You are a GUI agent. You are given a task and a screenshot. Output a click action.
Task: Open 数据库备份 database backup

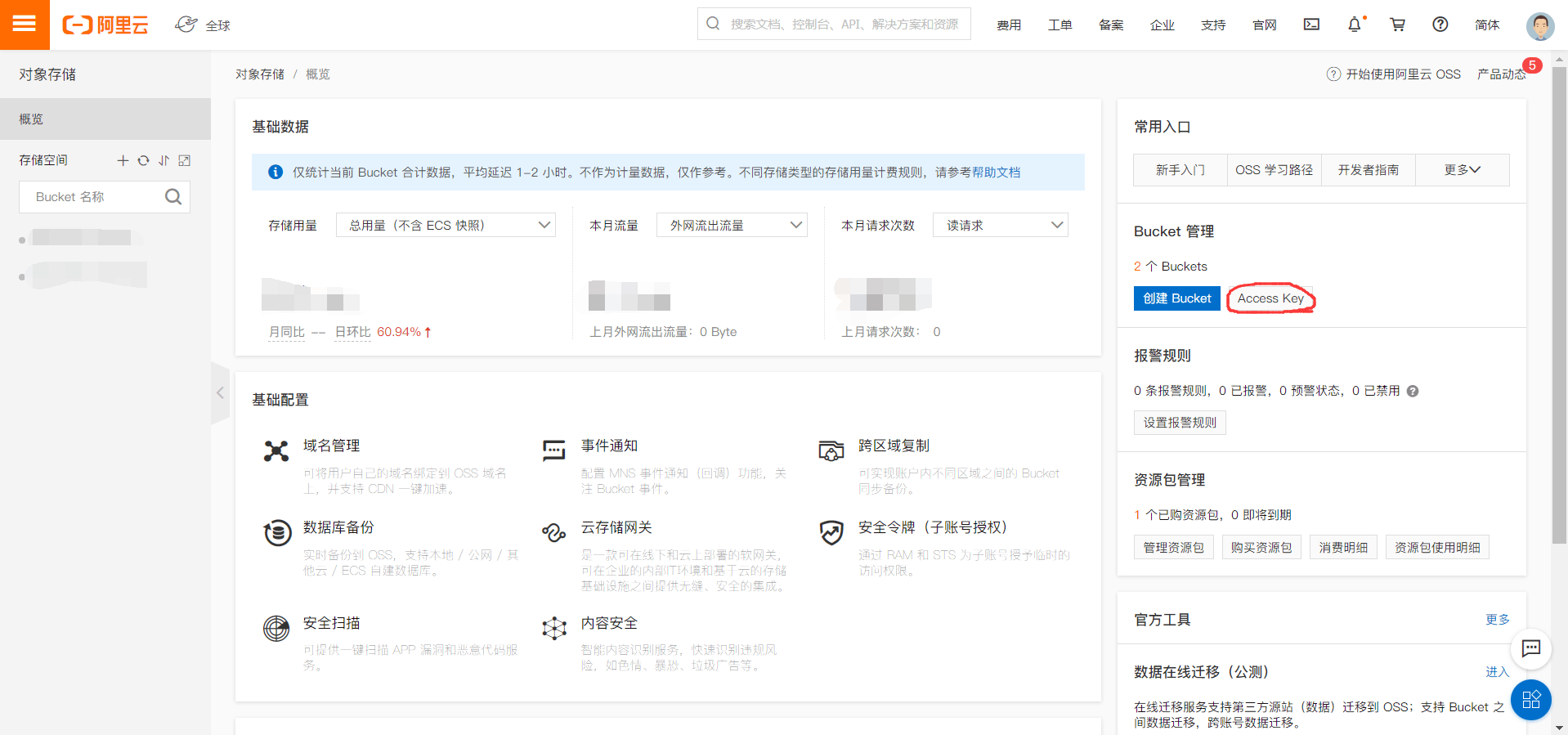click(x=338, y=527)
